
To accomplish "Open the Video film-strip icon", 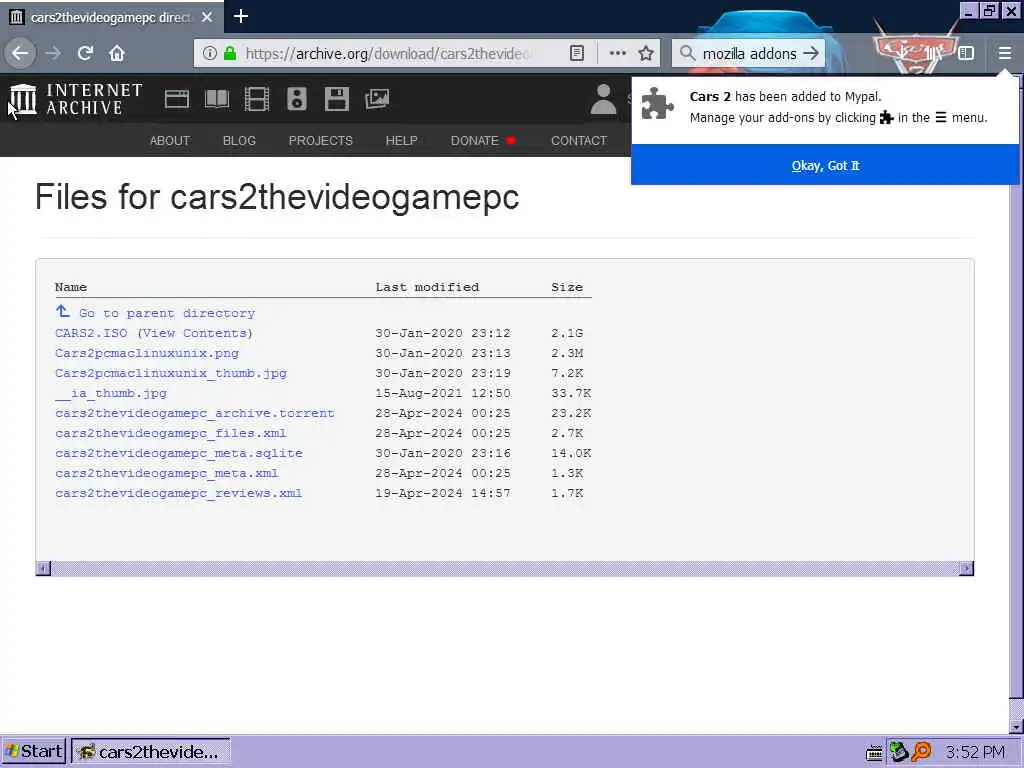I will coord(257,99).
